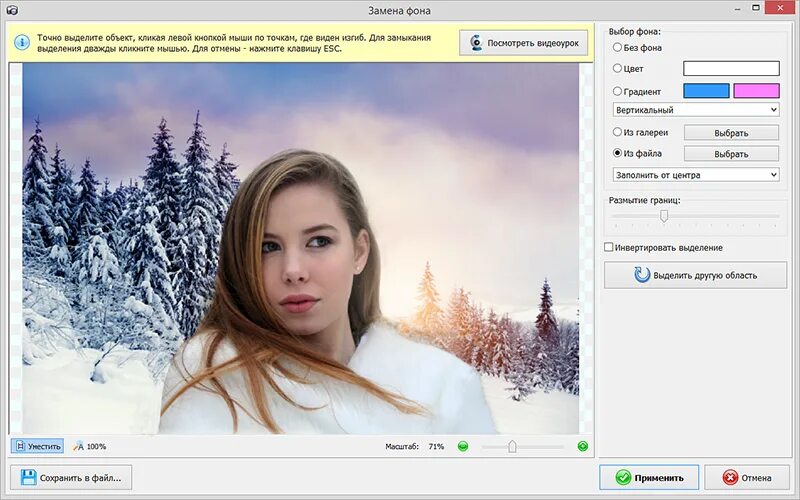Click the 'Масштаб' zoom slider handle

pos(512,446)
